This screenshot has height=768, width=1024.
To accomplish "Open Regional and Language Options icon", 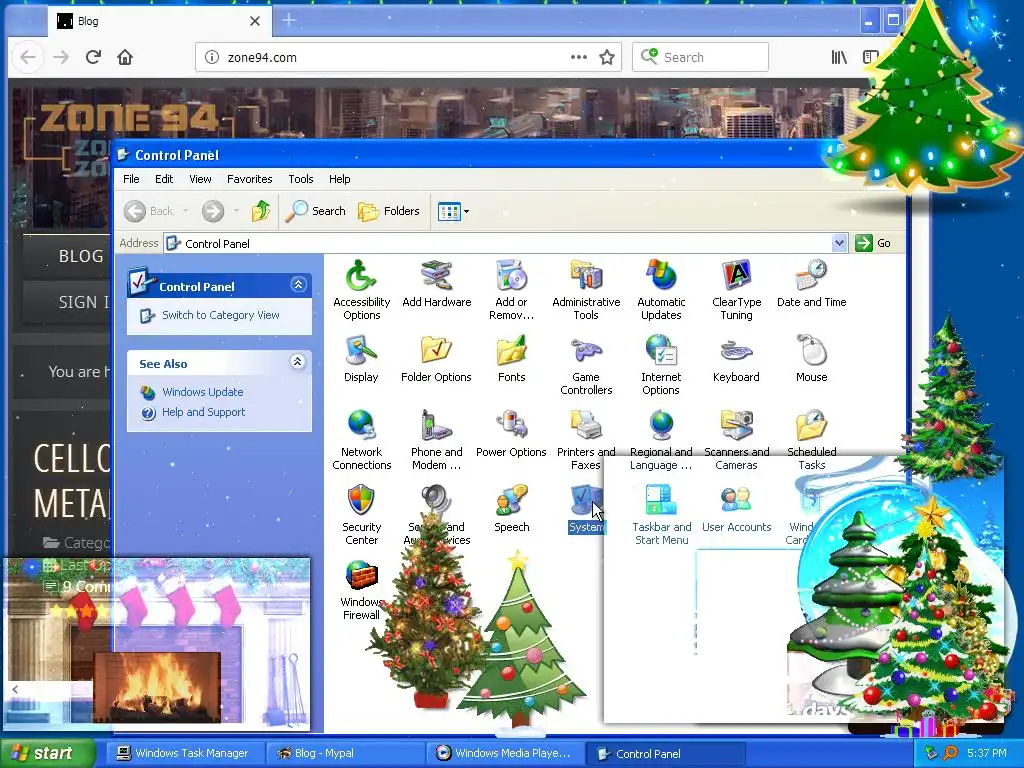I will [661, 440].
